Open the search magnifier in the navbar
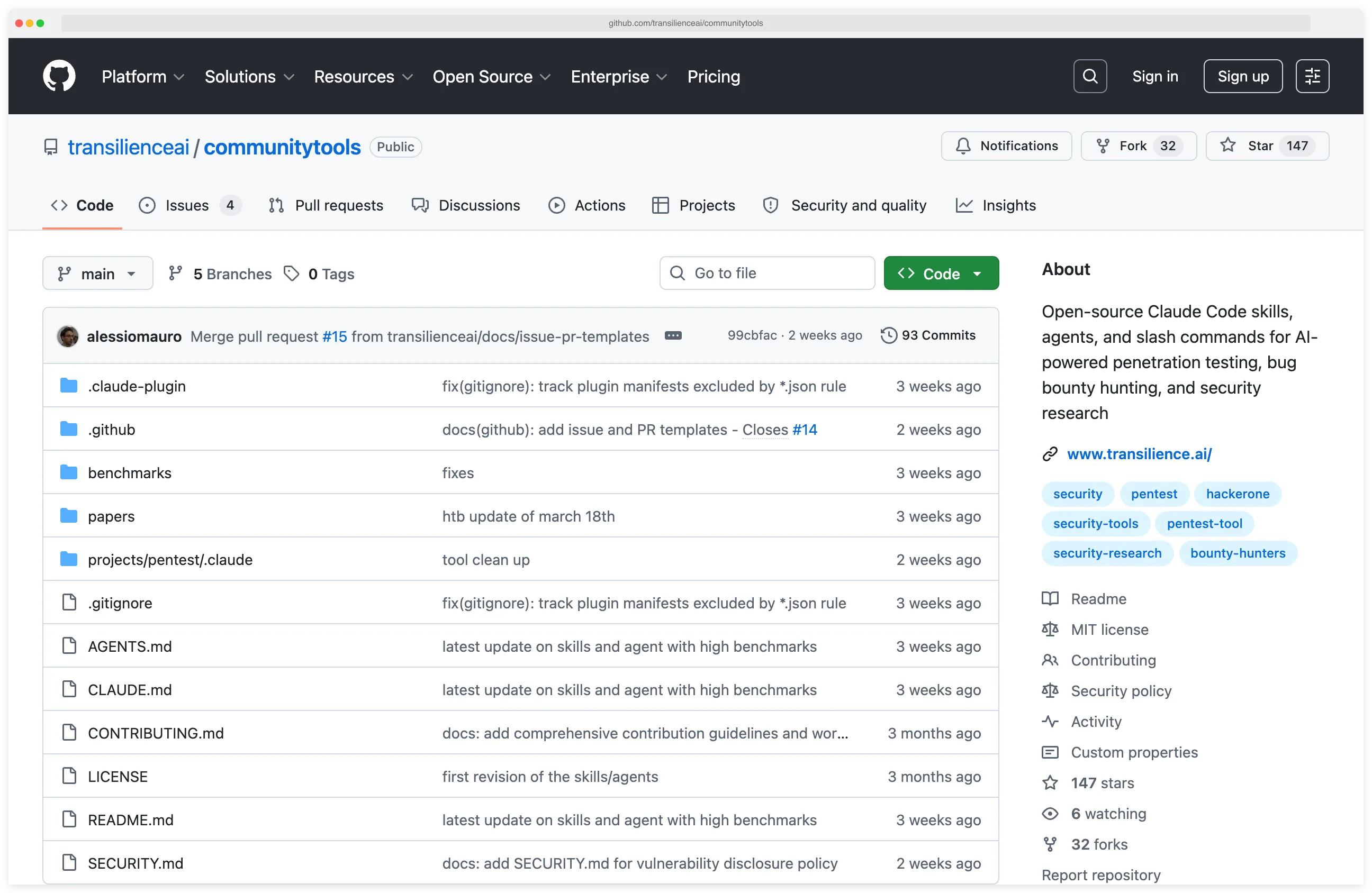Image resolution: width=1372 pixels, height=893 pixels. 1089,76
